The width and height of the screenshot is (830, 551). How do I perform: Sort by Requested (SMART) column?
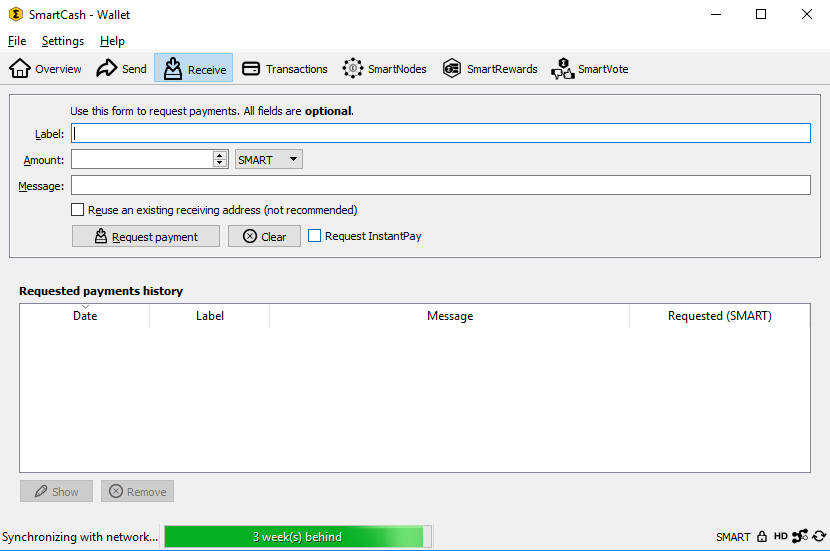click(719, 315)
